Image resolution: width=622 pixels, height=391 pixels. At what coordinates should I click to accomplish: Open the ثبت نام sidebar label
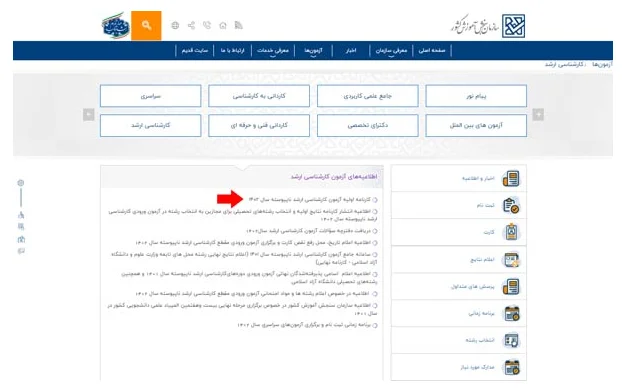click(x=486, y=205)
